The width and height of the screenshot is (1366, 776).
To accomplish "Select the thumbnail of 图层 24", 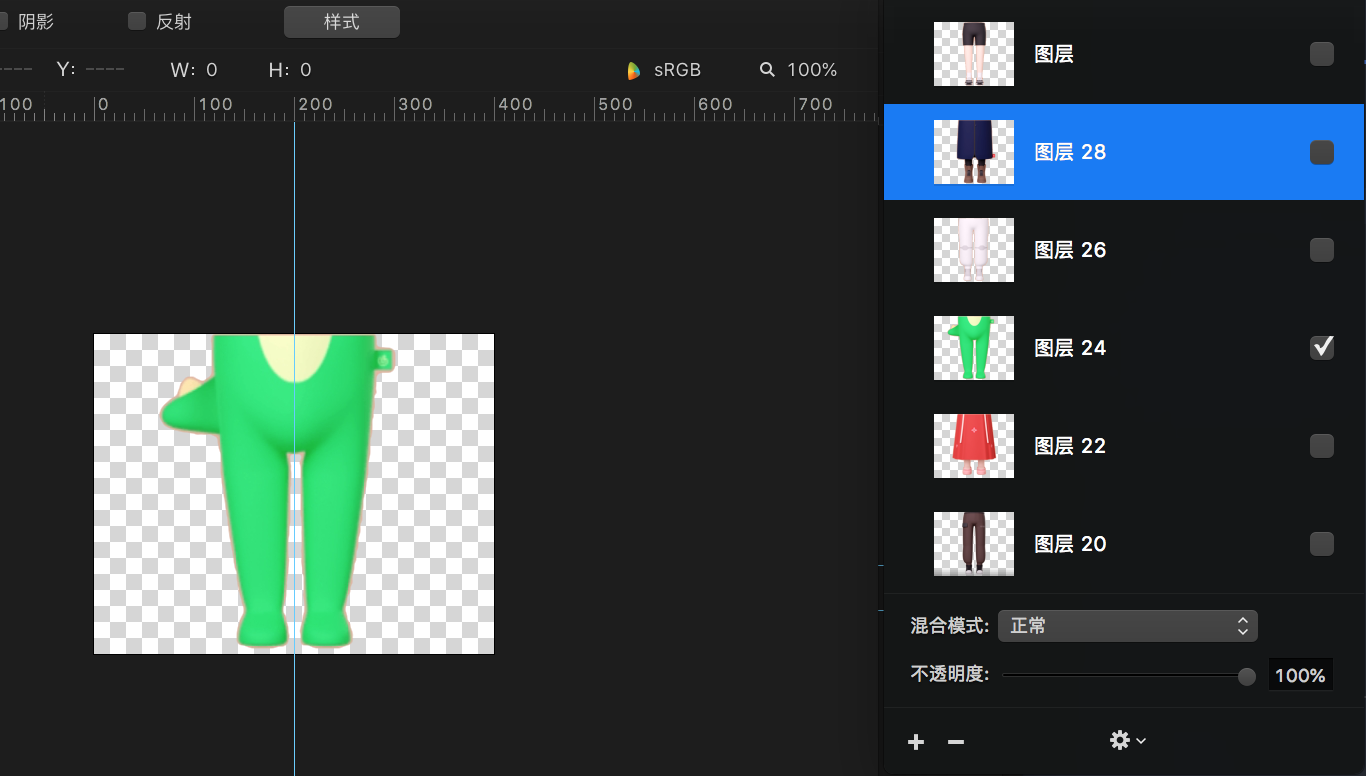I will pyautogui.click(x=973, y=348).
